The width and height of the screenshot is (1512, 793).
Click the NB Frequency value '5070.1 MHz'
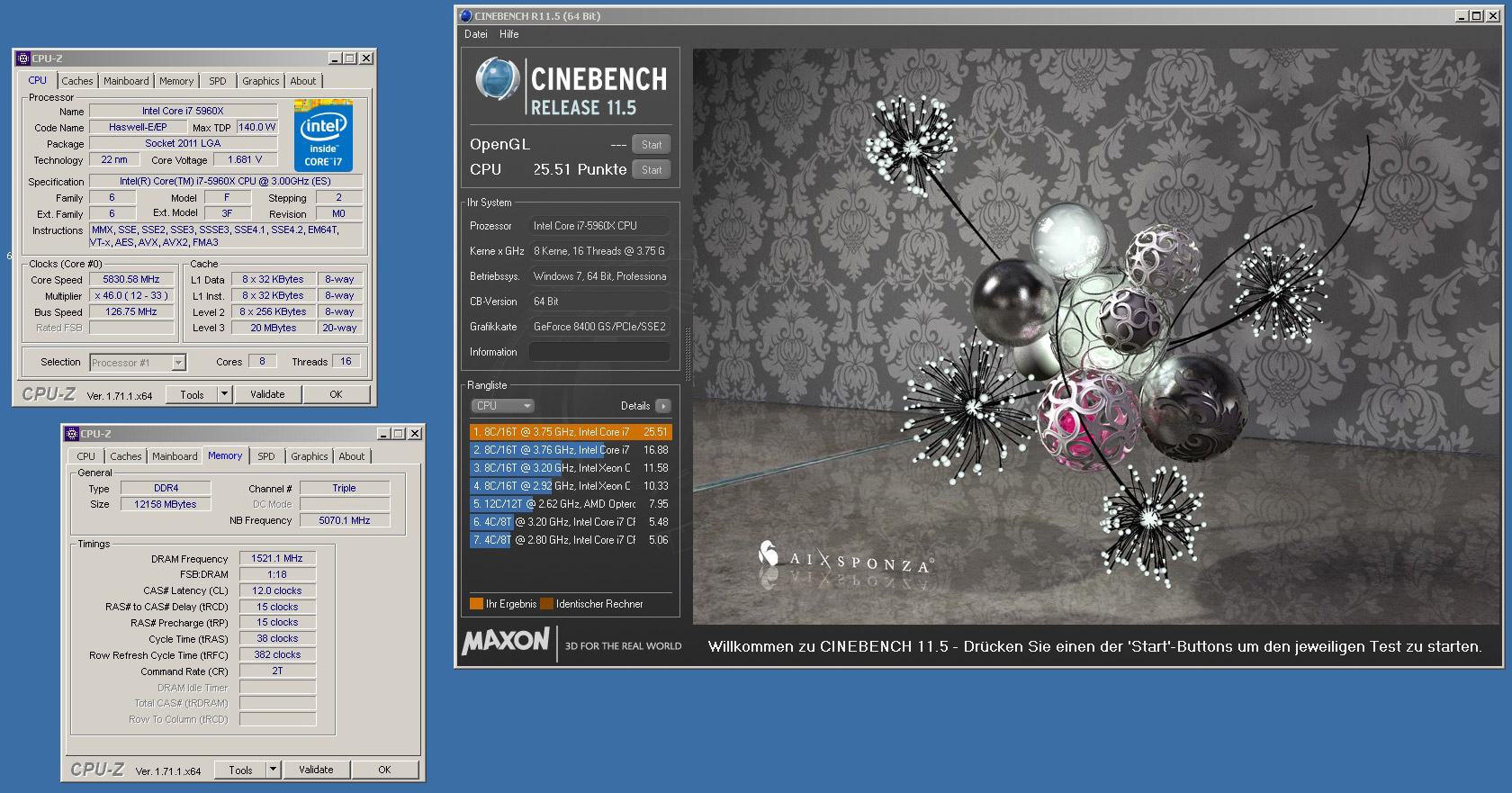pyautogui.click(x=345, y=521)
